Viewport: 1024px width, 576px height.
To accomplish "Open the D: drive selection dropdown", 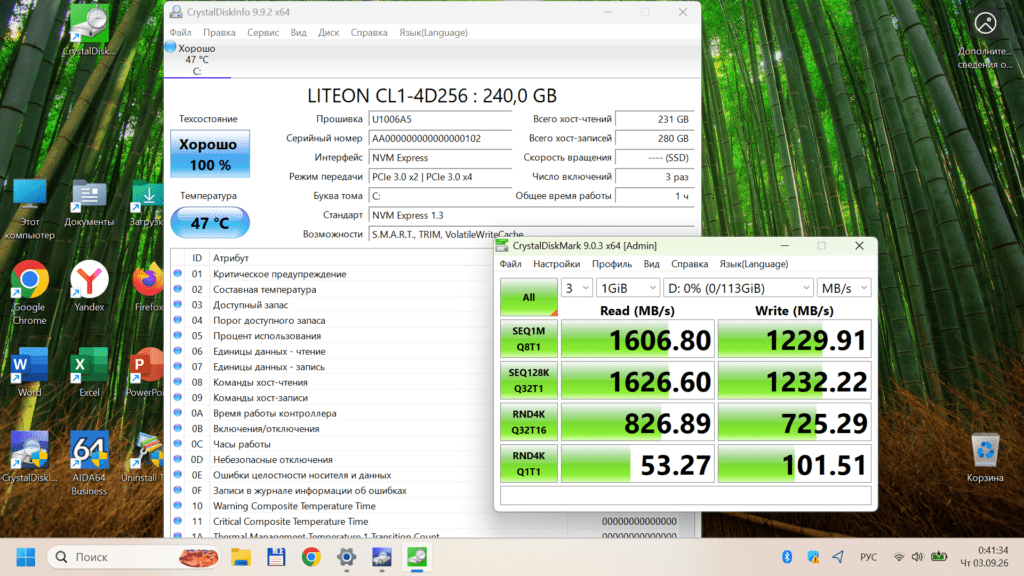I will pyautogui.click(x=738, y=288).
